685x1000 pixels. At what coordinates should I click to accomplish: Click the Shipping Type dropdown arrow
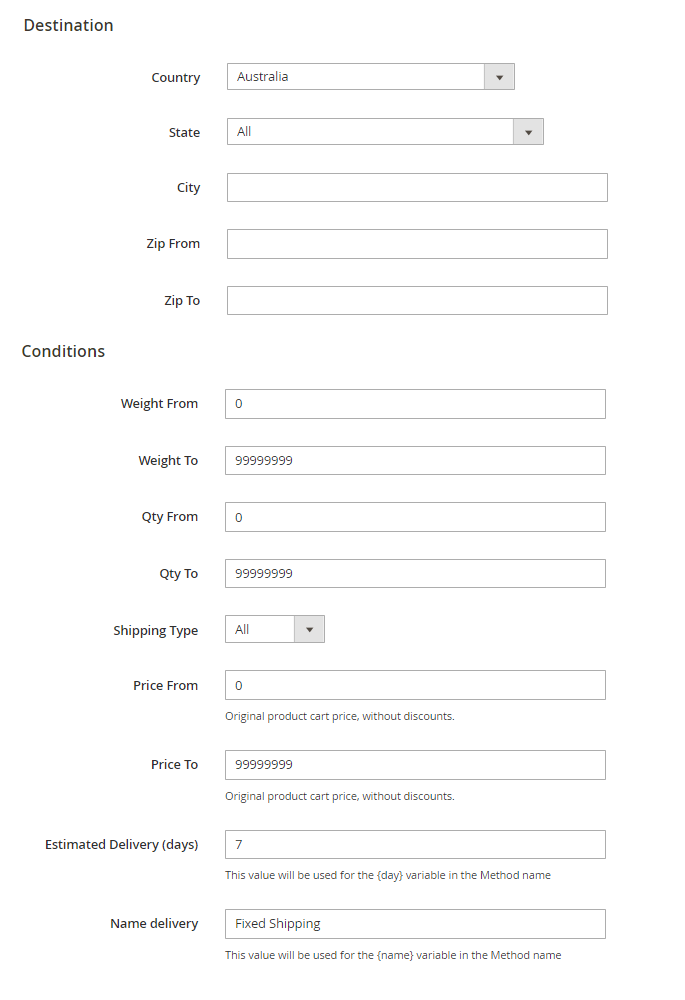point(309,629)
